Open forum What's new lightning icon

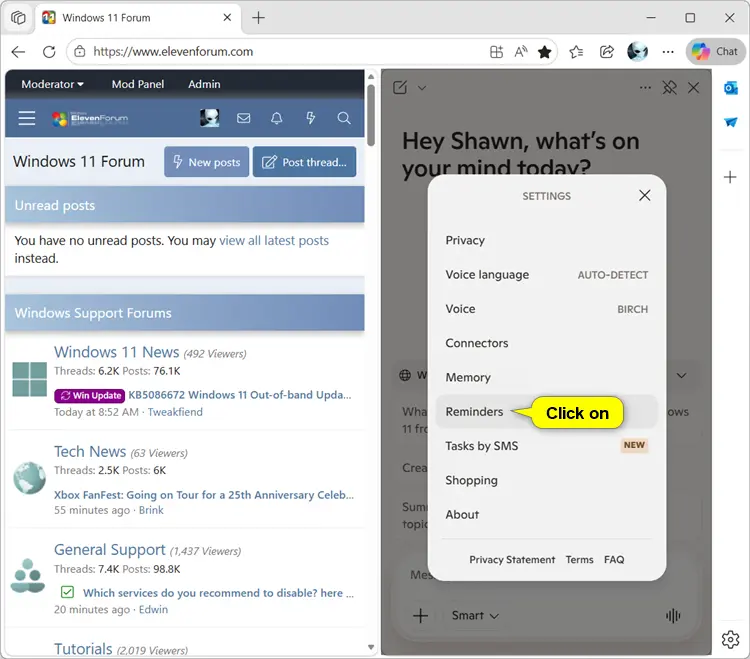[310, 118]
